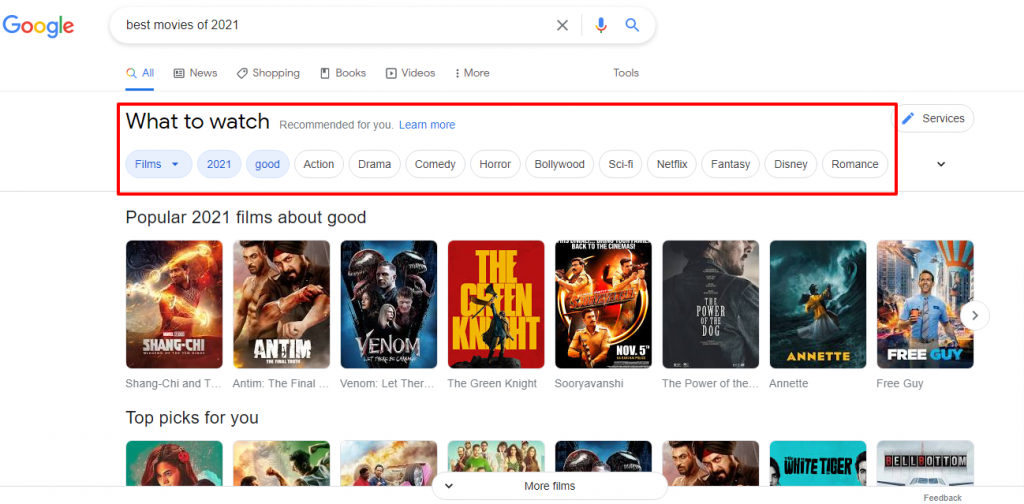Open the Shopping tab

point(268,73)
